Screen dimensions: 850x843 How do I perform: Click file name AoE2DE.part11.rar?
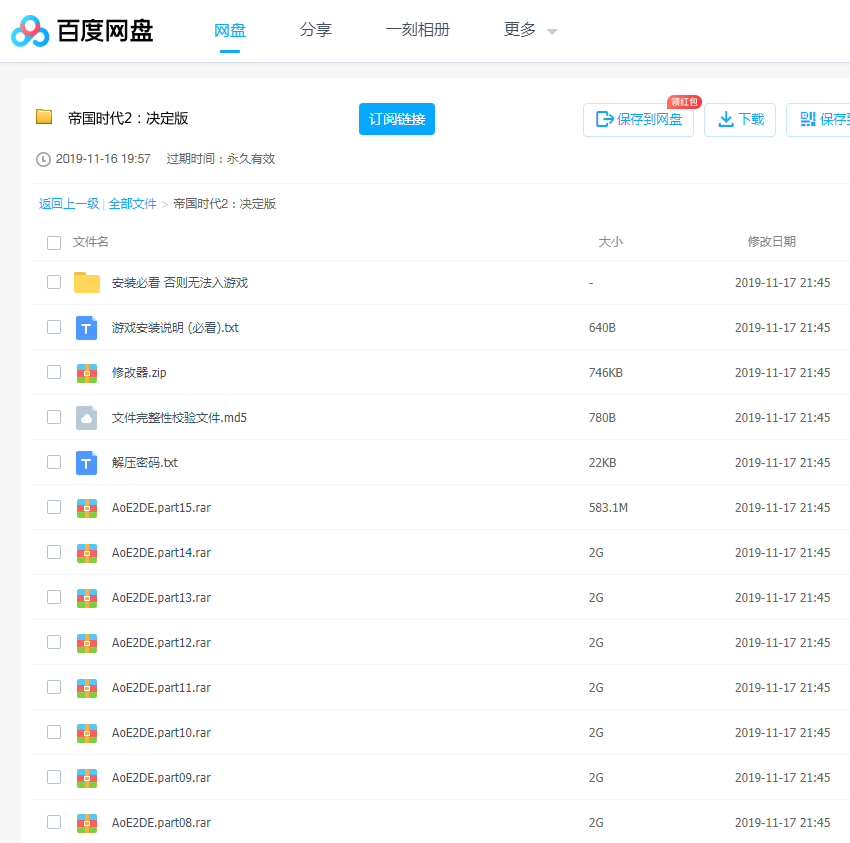tap(161, 687)
